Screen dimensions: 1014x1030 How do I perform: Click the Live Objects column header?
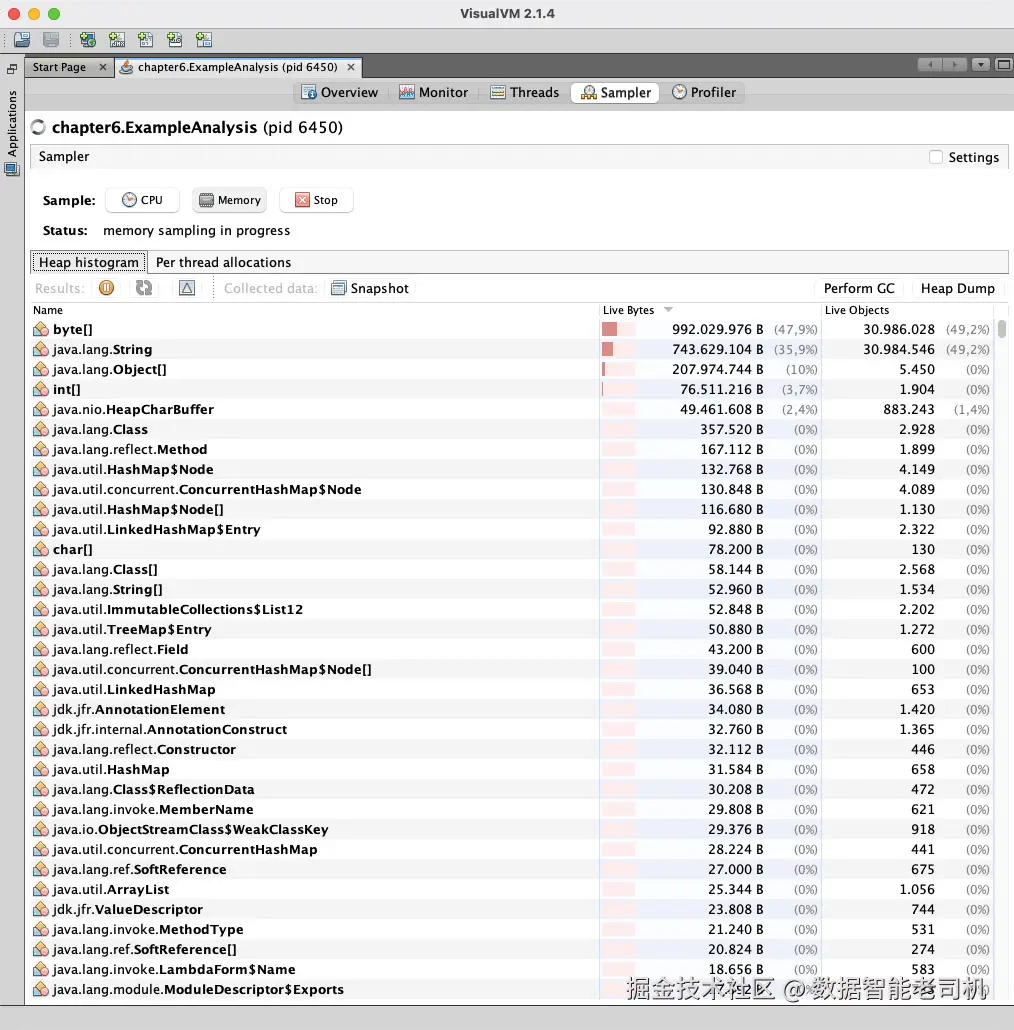pos(907,309)
